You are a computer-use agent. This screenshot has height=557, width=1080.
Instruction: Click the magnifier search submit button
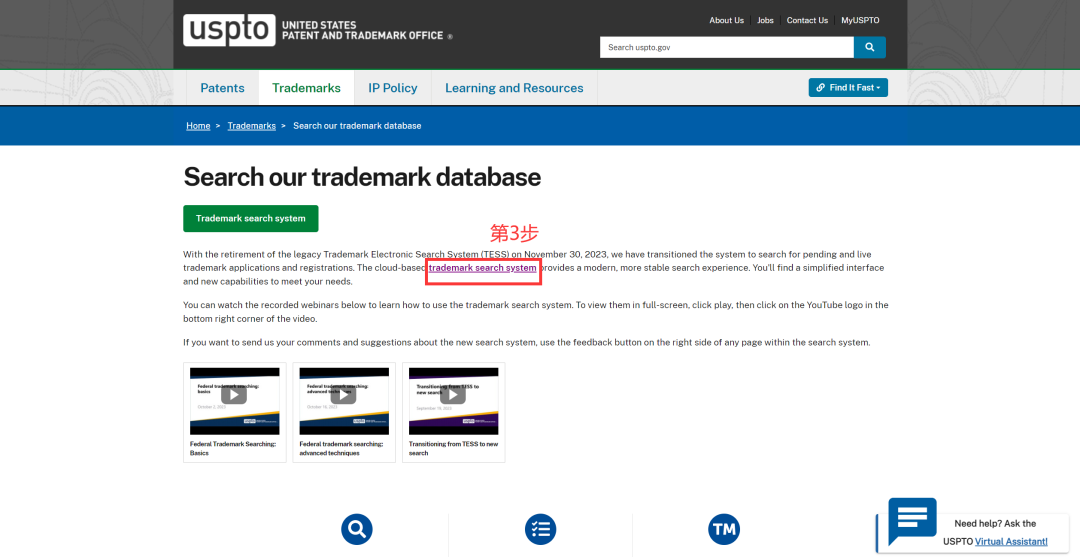point(870,48)
